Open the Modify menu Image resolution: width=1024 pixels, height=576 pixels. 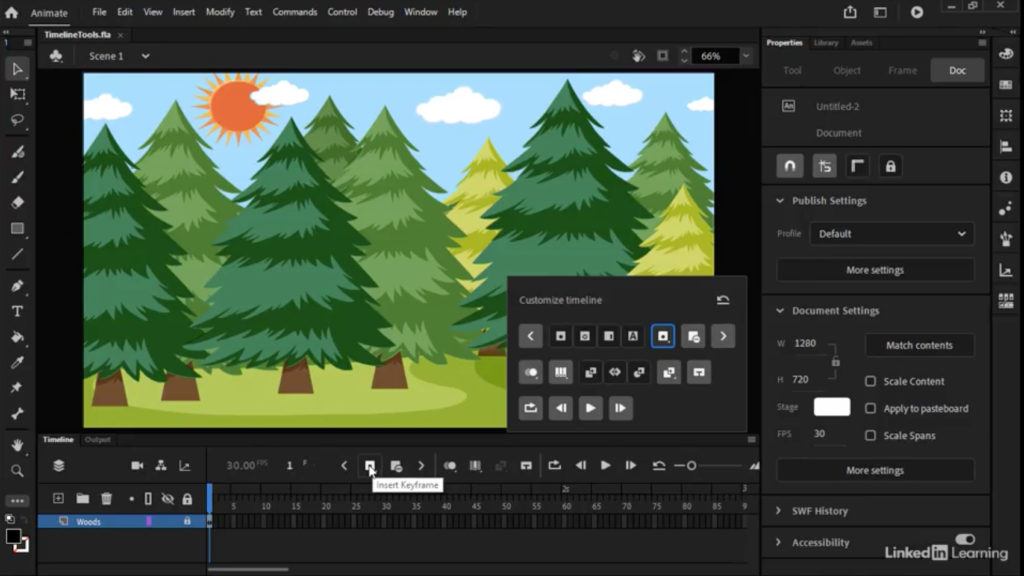(220, 12)
